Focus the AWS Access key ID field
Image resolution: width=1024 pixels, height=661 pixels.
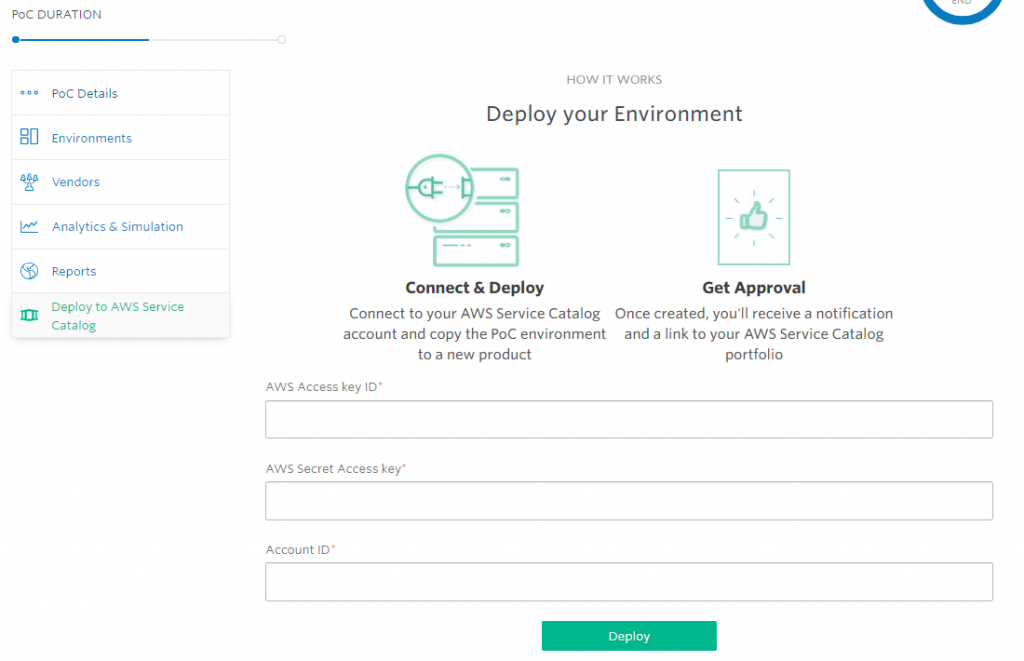pyautogui.click(x=629, y=419)
